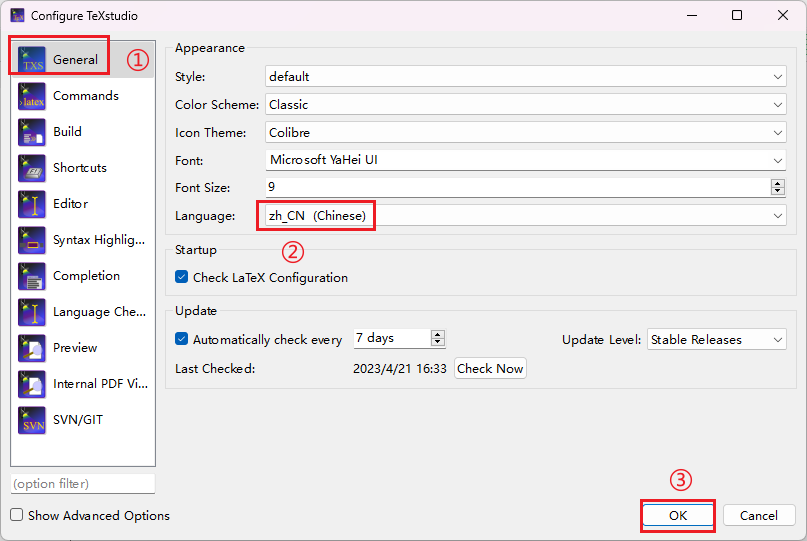Image resolution: width=807 pixels, height=541 pixels.
Task: Decrease the update check days
Action: pyautogui.click(x=437, y=342)
